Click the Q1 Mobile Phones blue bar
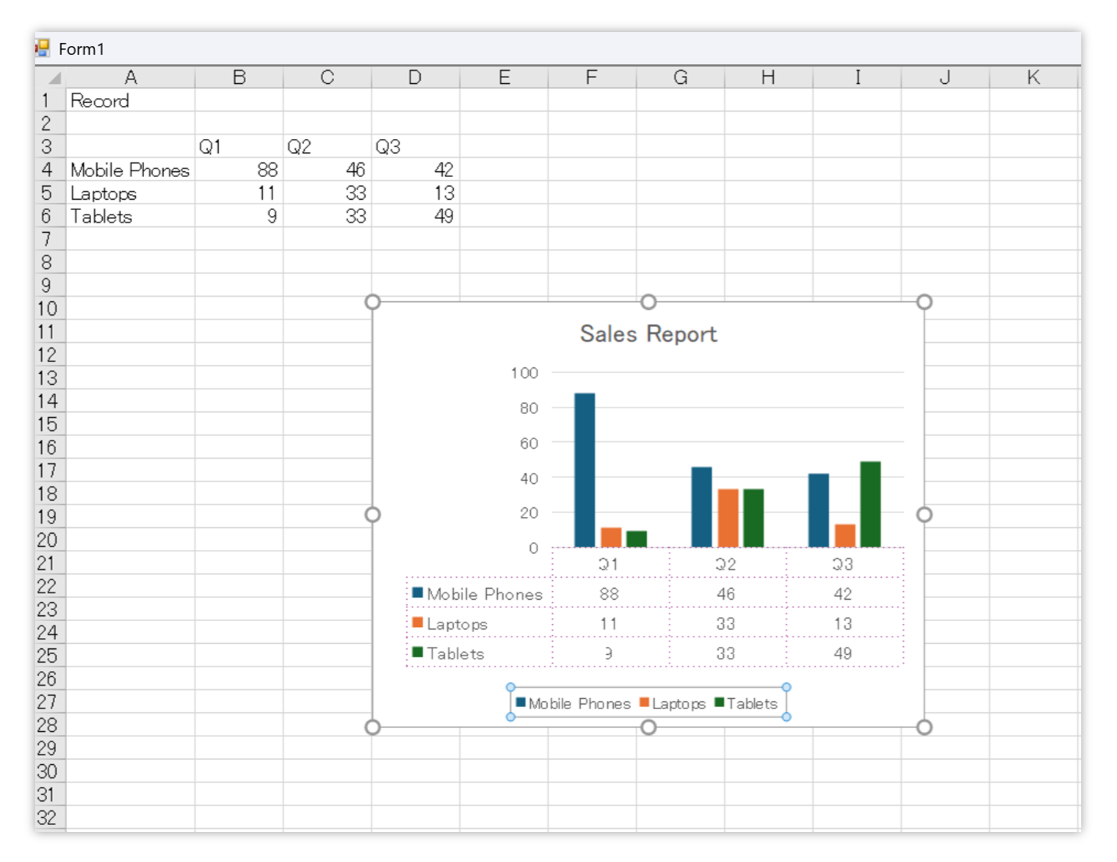The height and width of the screenshot is (862, 1117). click(585, 470)
